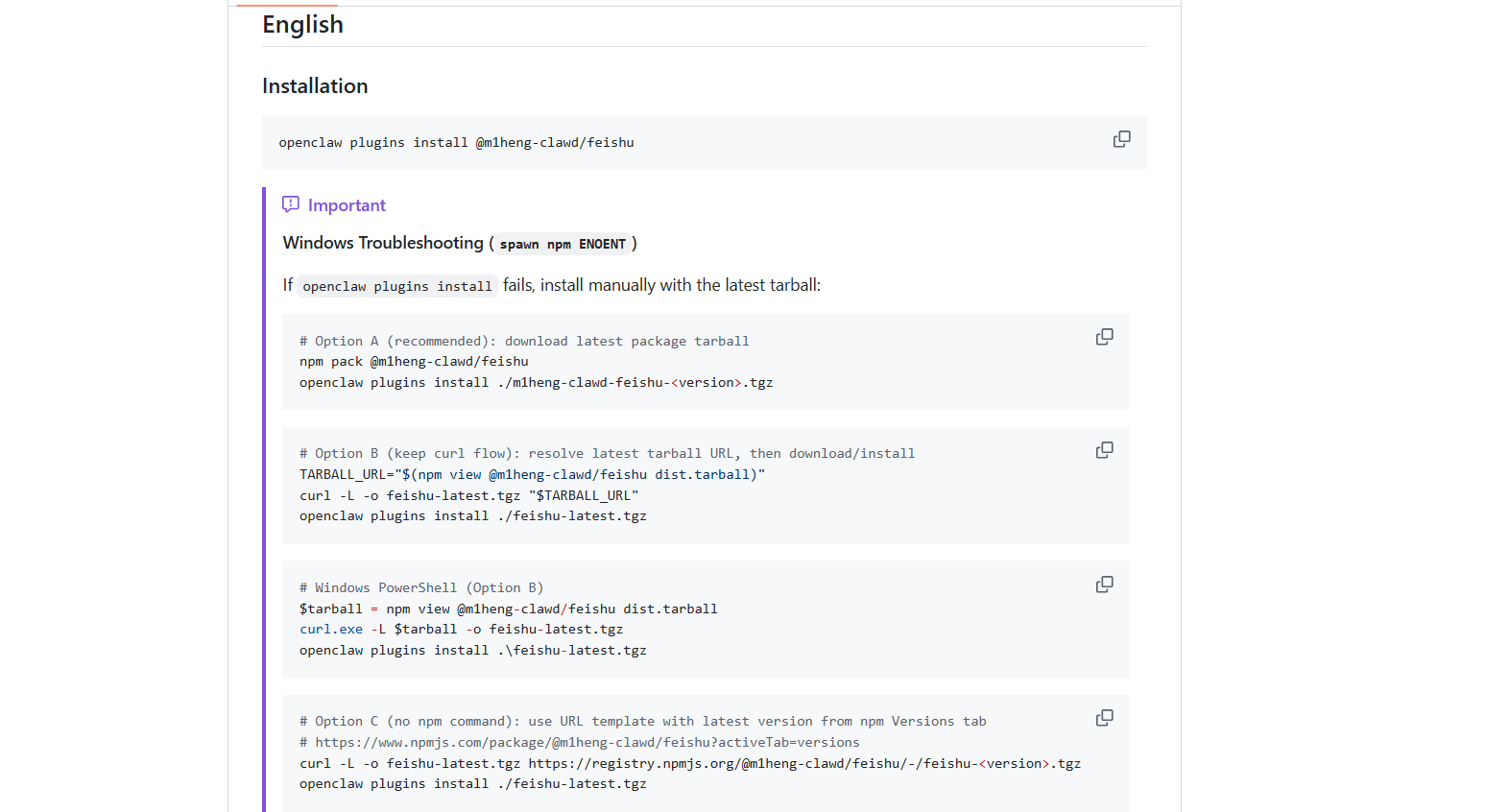Image resolution: width=1509 pixels, height=812 pixels.
Task: Click the blue curl.exe text
Action: pyautogui.click(x=331, y=630)
